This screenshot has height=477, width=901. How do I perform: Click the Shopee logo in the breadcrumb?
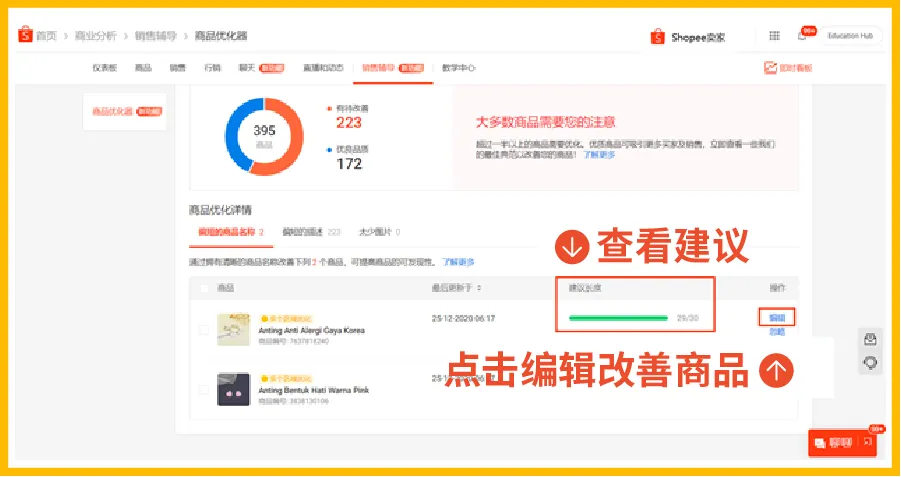[25, 35]
